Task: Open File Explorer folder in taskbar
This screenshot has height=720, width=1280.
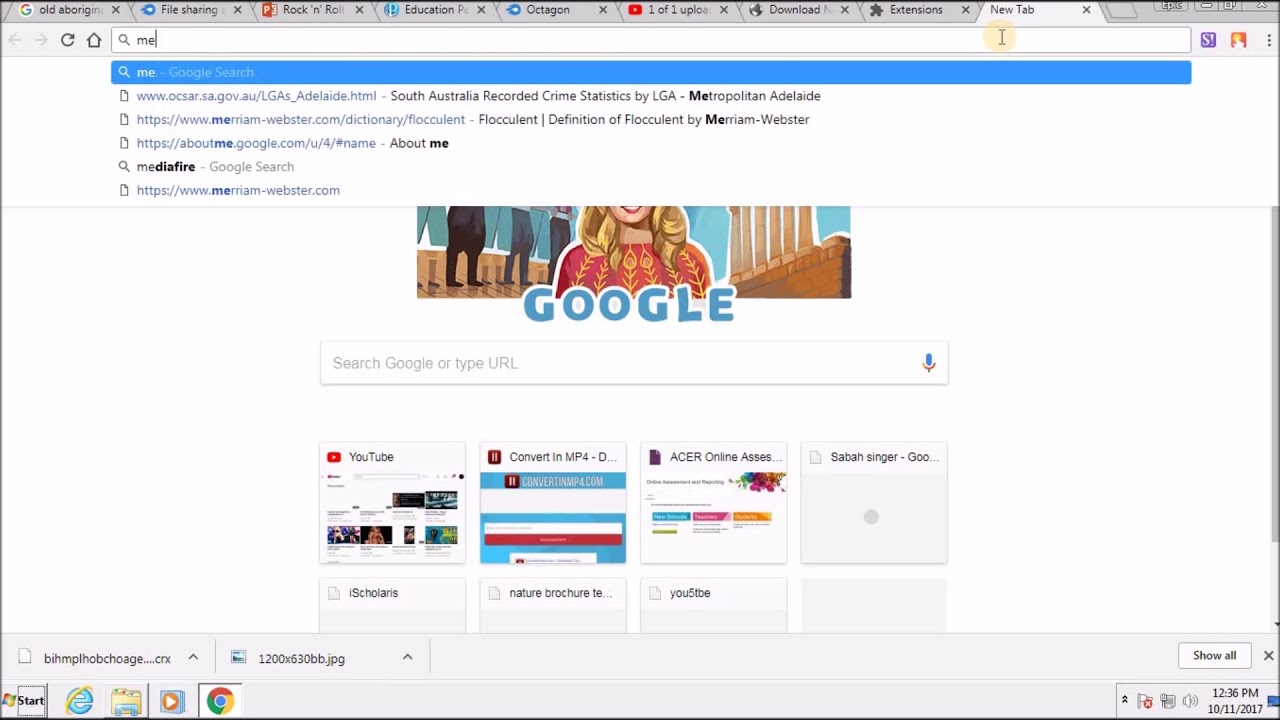Action: click(x=126, y=701)
